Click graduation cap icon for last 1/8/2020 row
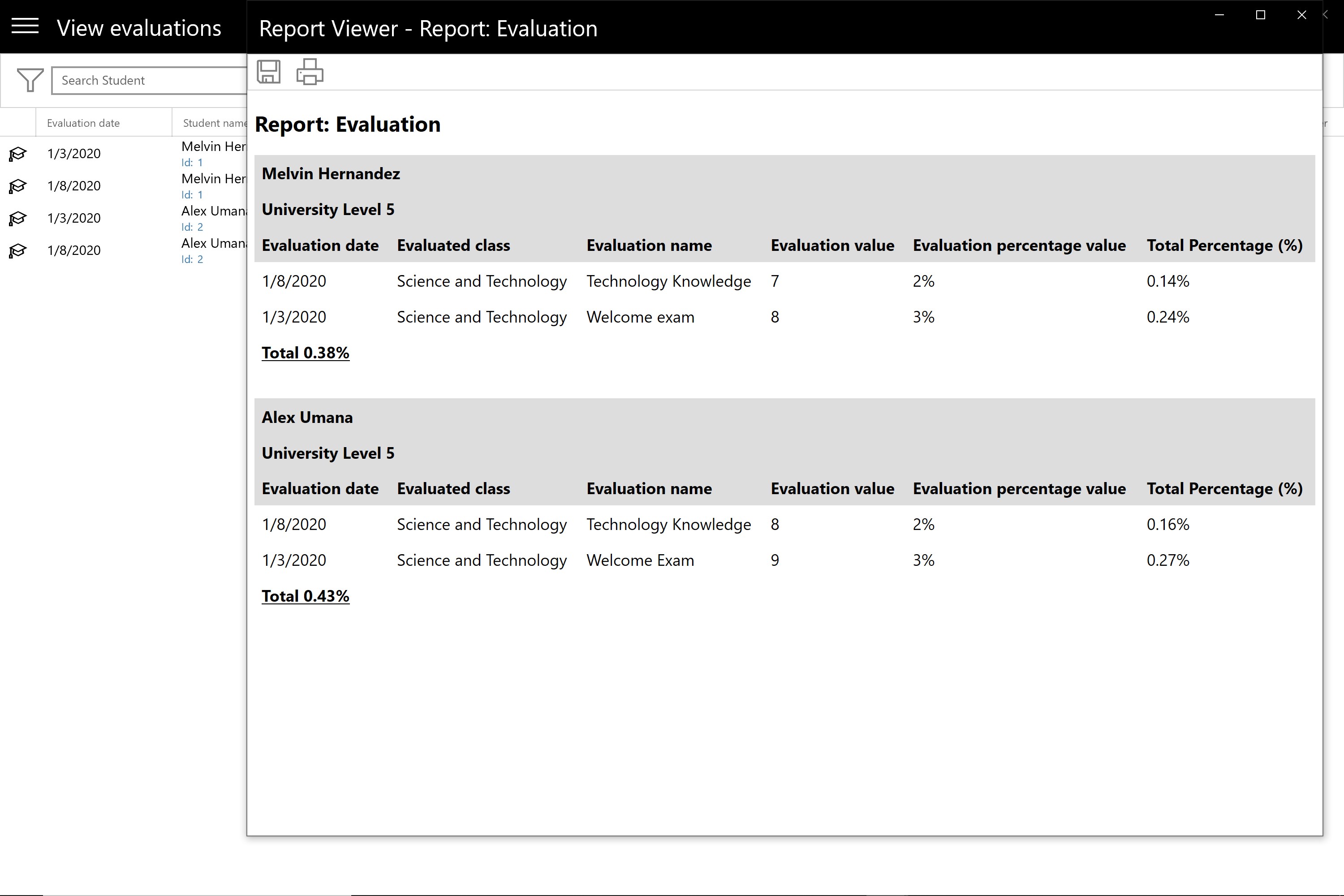This screenshot has height=896, width=1344. (x=18, y=250)
